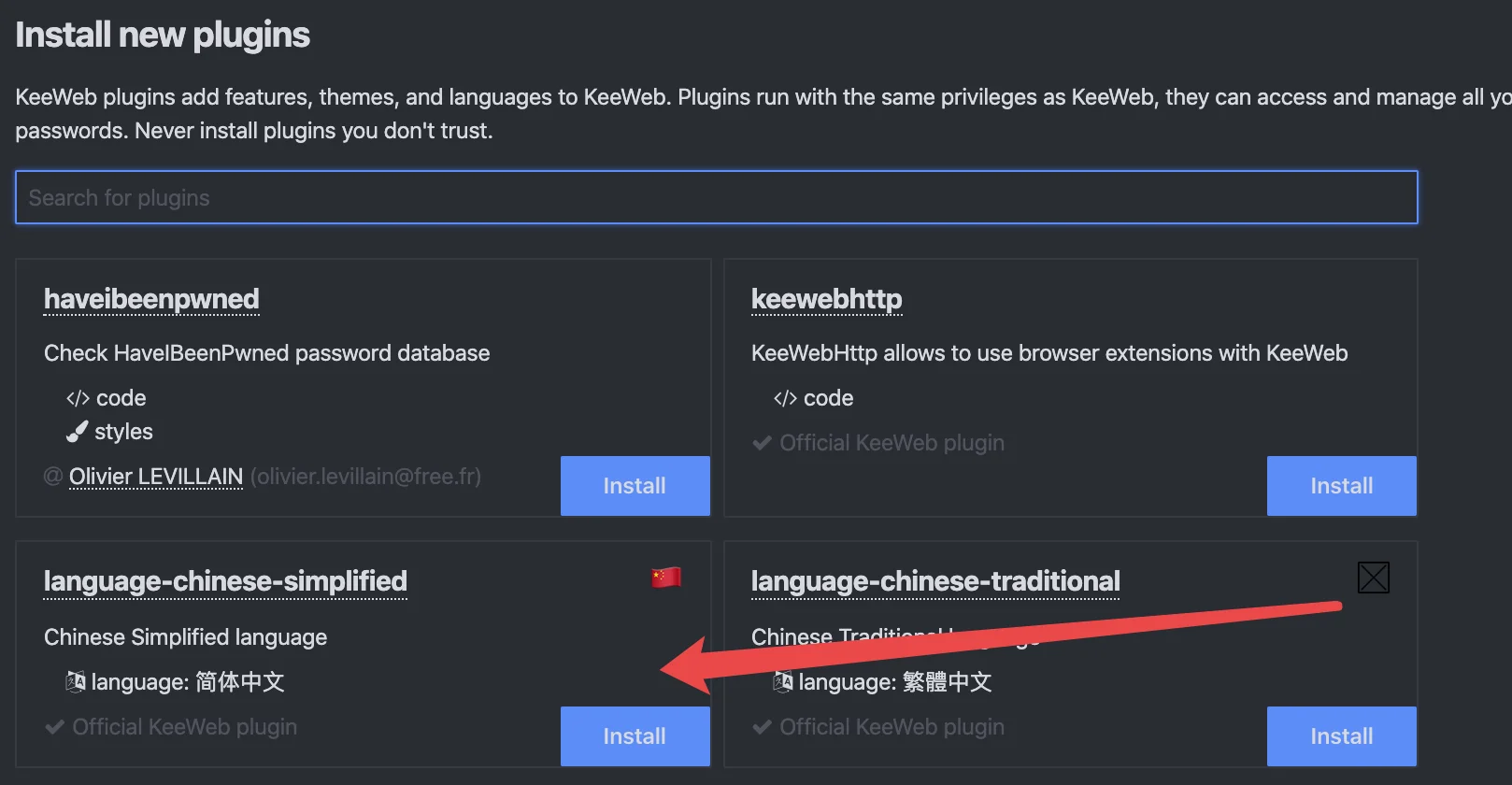Install the language-chinese-traditional plugin

point(1342,736)
